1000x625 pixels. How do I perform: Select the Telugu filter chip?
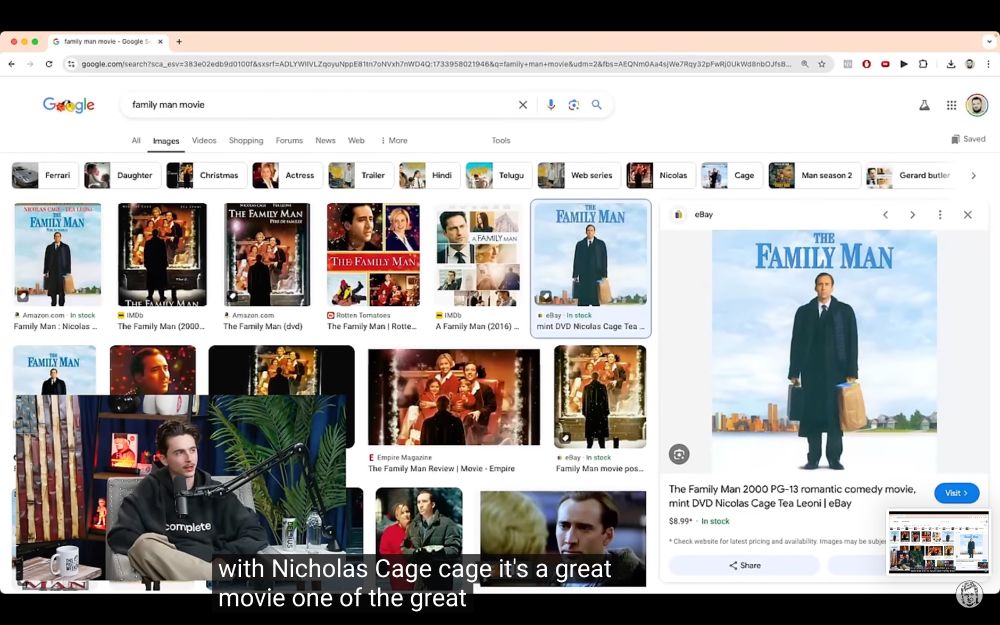[x=499, y=175]
